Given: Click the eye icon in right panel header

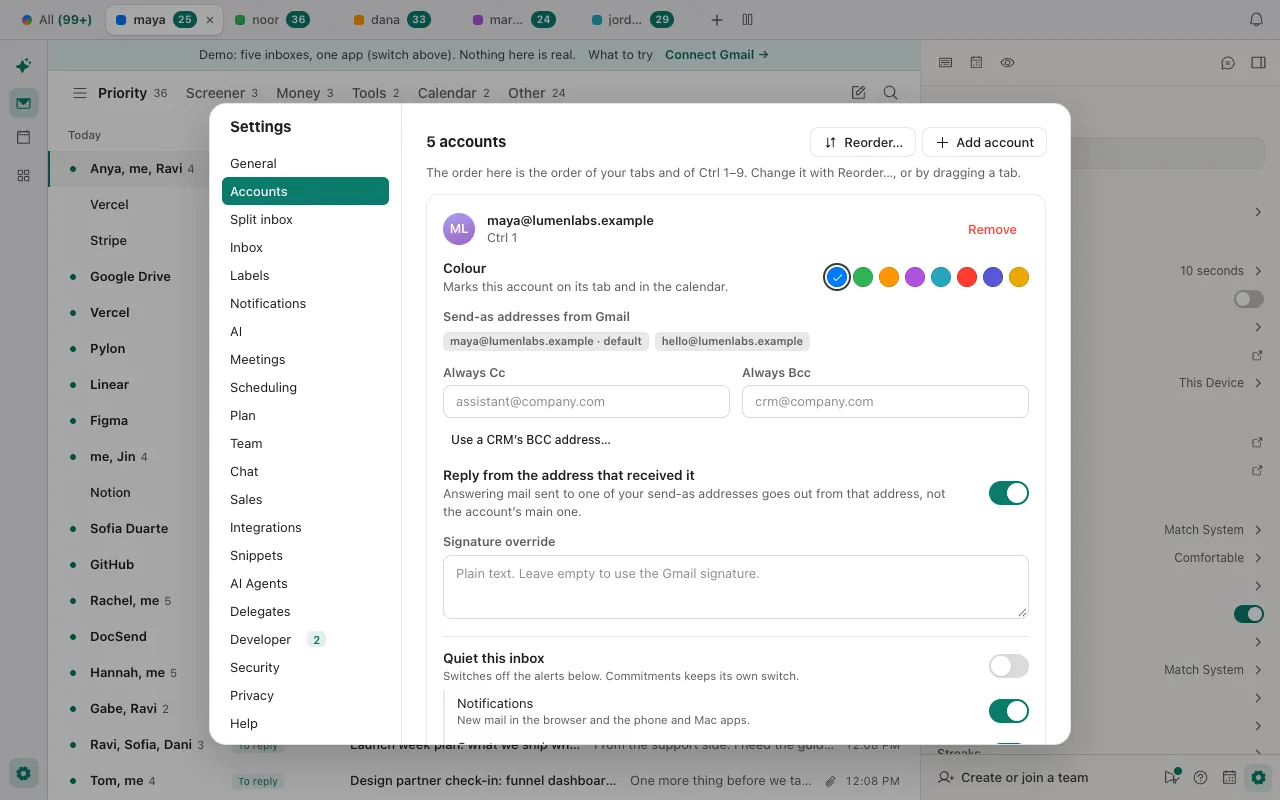Looking at the screenshot, I should pyautogui.click(x=1007, y=63).
